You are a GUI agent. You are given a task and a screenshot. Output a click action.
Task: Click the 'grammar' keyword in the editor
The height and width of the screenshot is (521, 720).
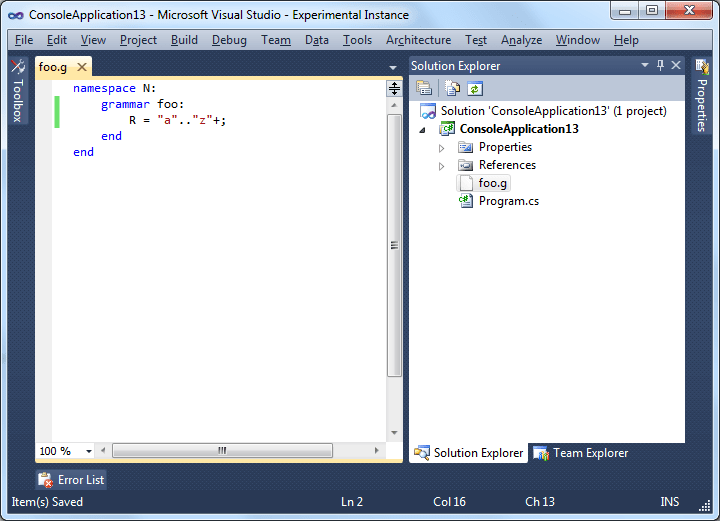[x=125, y=104]
